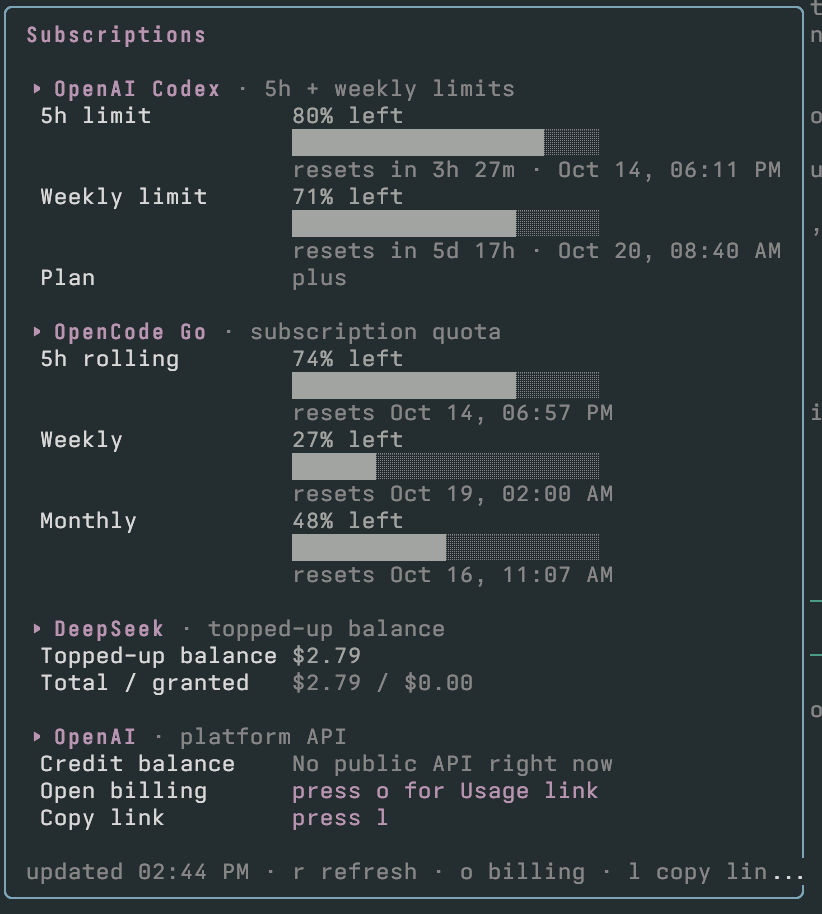Click 'o billing' in the footer
The height and width of the screenshot is (914, 822).
pos(522,872)
